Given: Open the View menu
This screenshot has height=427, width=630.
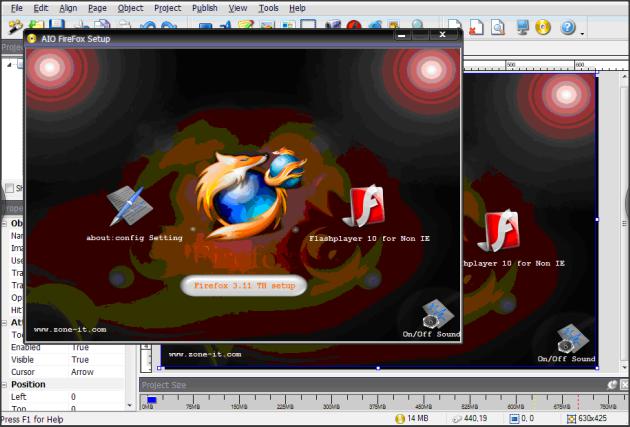Looking at the screenshot, I should coord(238,8).
